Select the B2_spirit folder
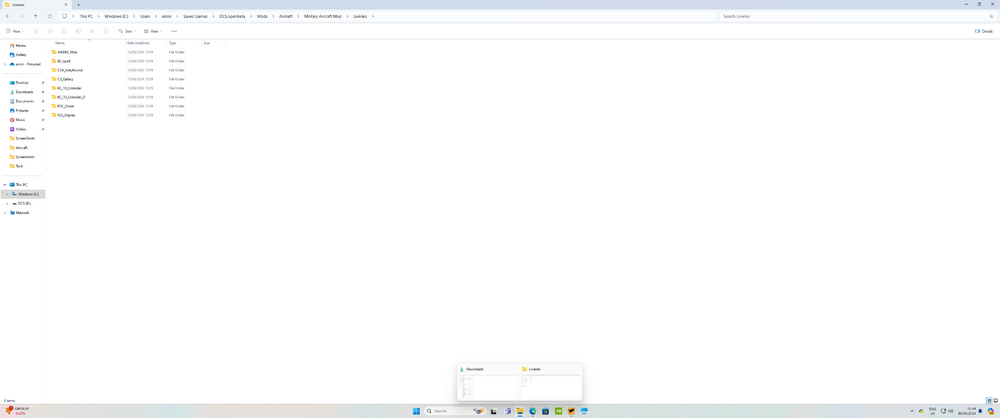 click(x=61, y=61)
